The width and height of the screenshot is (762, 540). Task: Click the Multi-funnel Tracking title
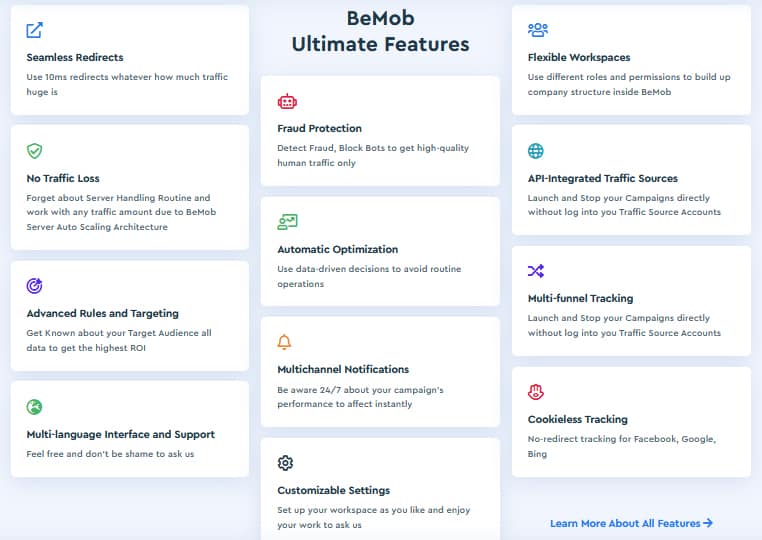(581, 298)
